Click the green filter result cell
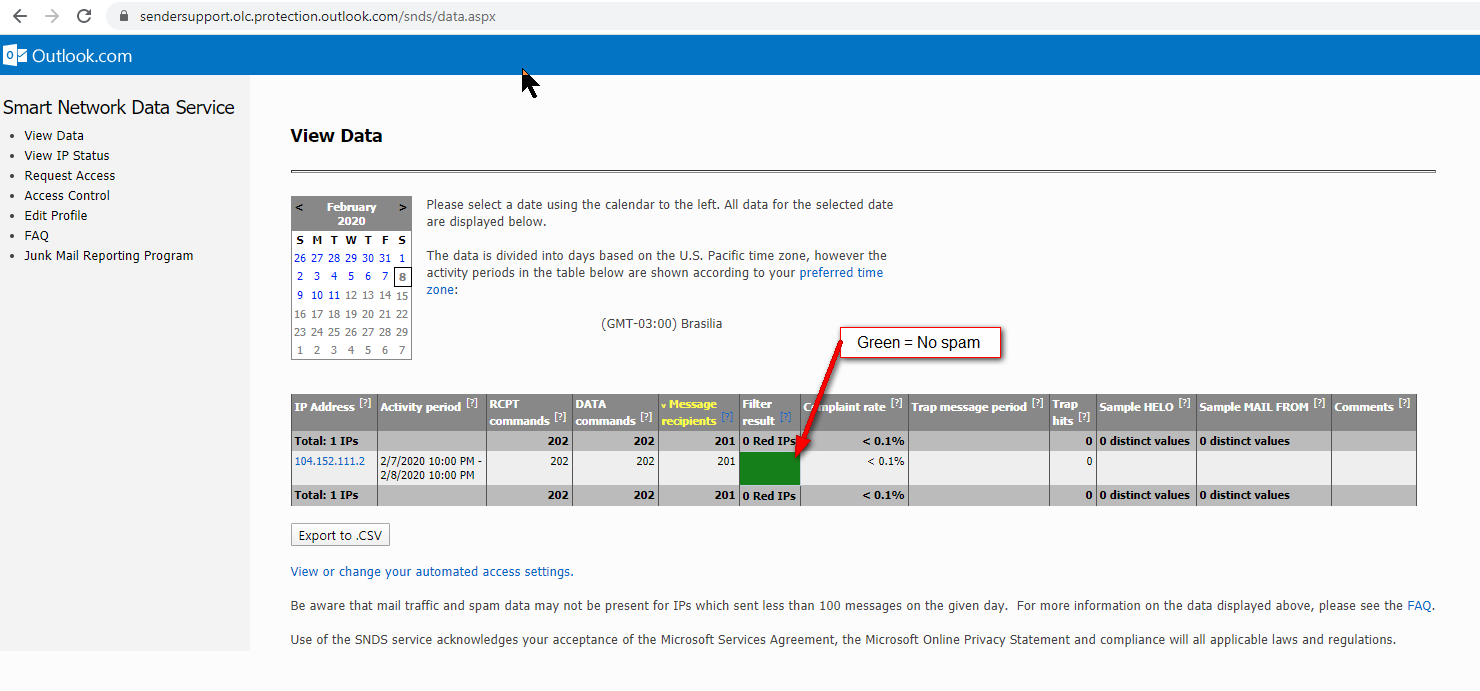Image resolution: width=1480 pixels, height=691 pixels. coord(769,468)
